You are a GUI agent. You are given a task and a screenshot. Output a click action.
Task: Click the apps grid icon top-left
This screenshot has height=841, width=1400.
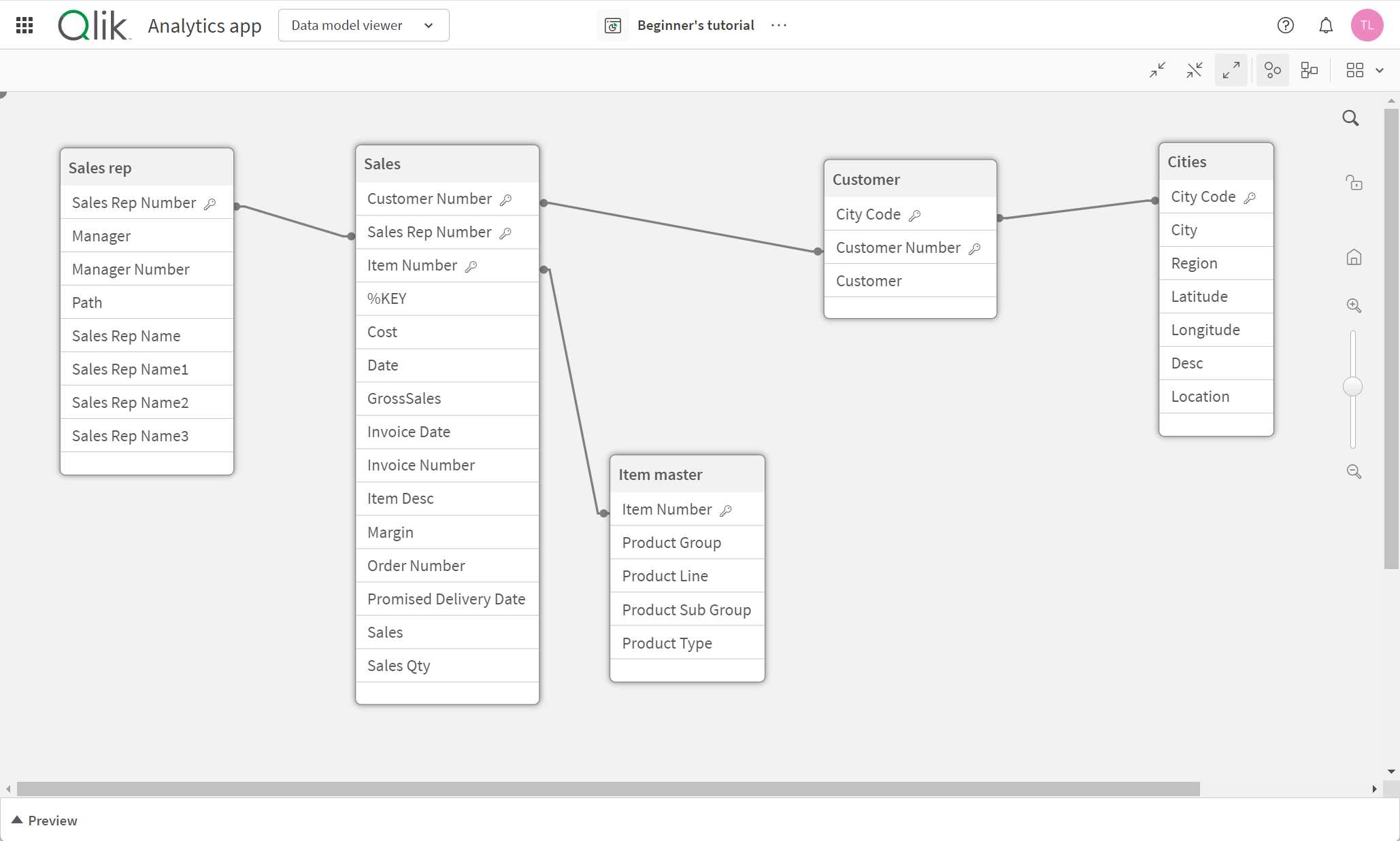pos(24,25)
